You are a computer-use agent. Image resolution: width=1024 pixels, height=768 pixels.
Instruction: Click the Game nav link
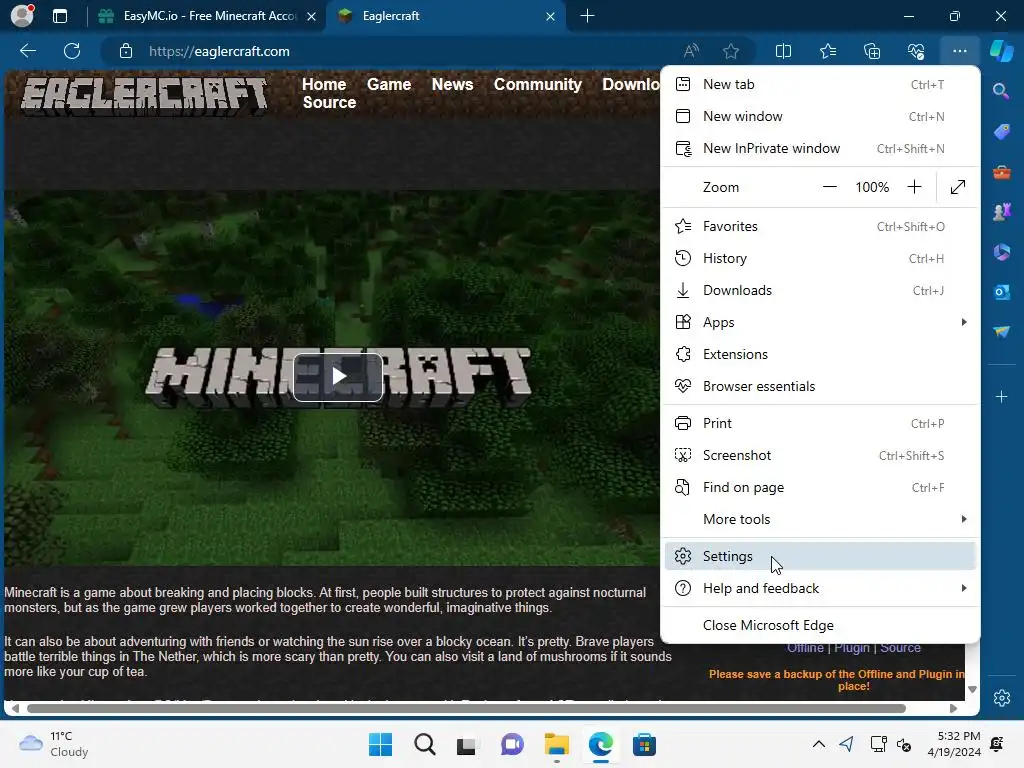pos(389,84)
